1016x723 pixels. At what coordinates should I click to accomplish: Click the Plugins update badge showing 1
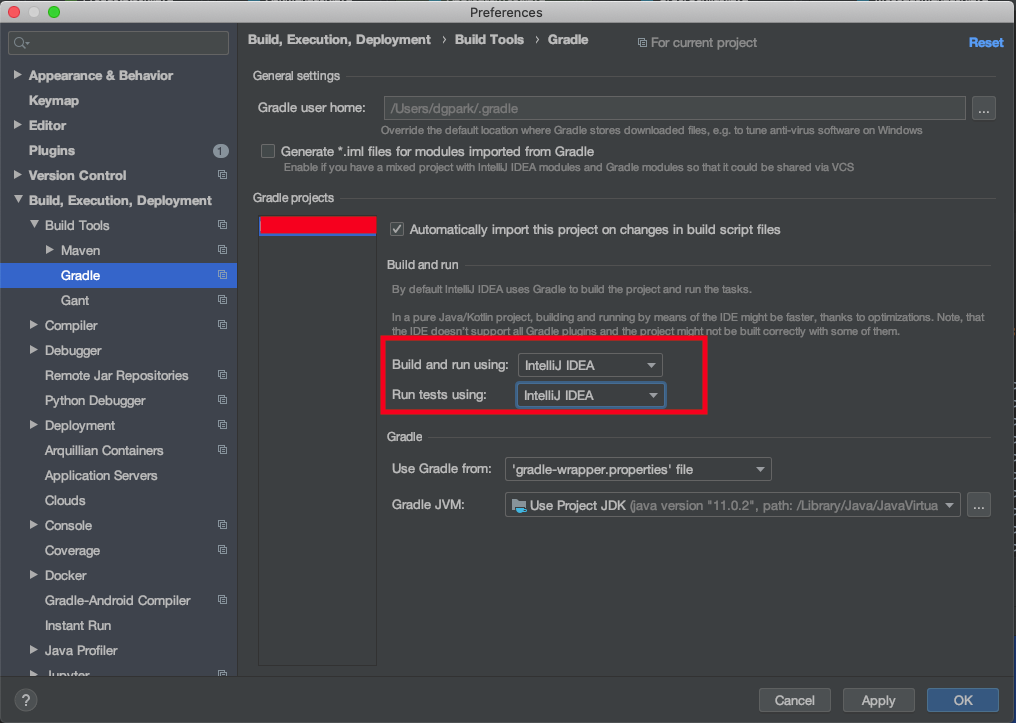pos(220,151)
